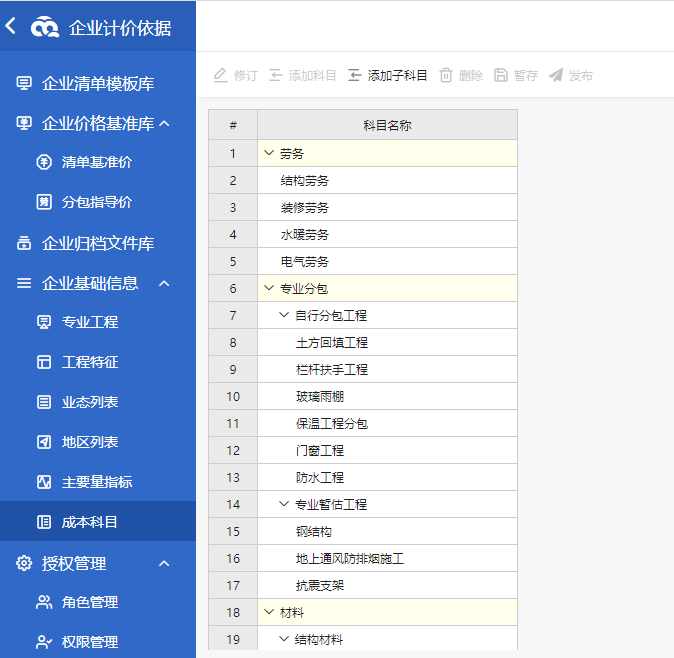Screen dimensions: 674x658
Task: Collapse the 自行分包工程 tree node
Action: (284, 315)
